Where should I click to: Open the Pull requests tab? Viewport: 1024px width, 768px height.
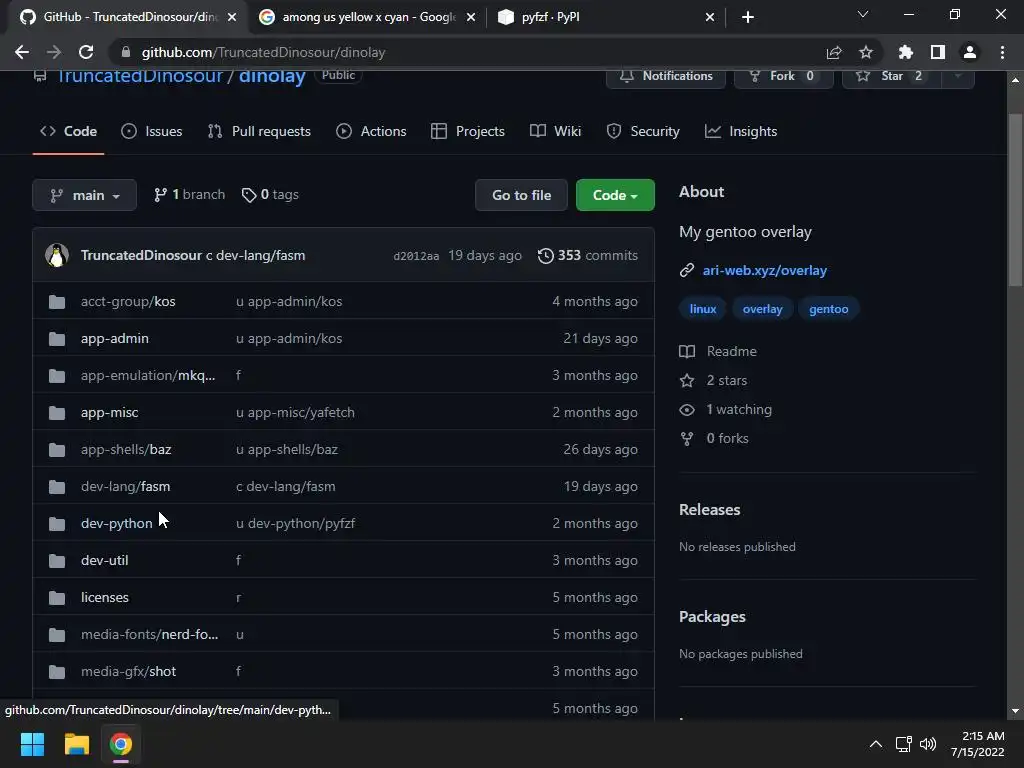(259, 131)
